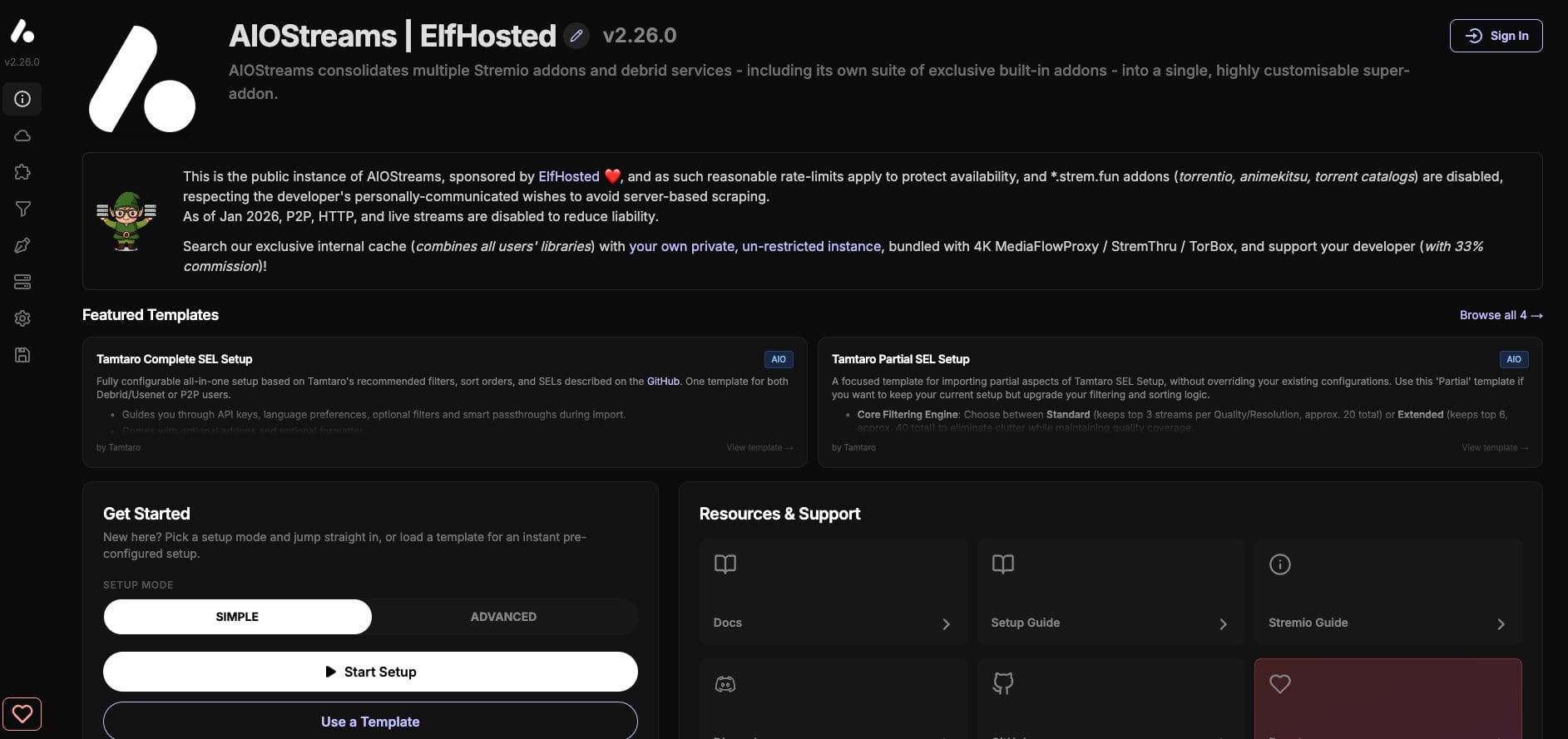Go to Addons via the puzzle-piece icon
The width and height of the screenshot is (1568, 739).
(22, 172)
